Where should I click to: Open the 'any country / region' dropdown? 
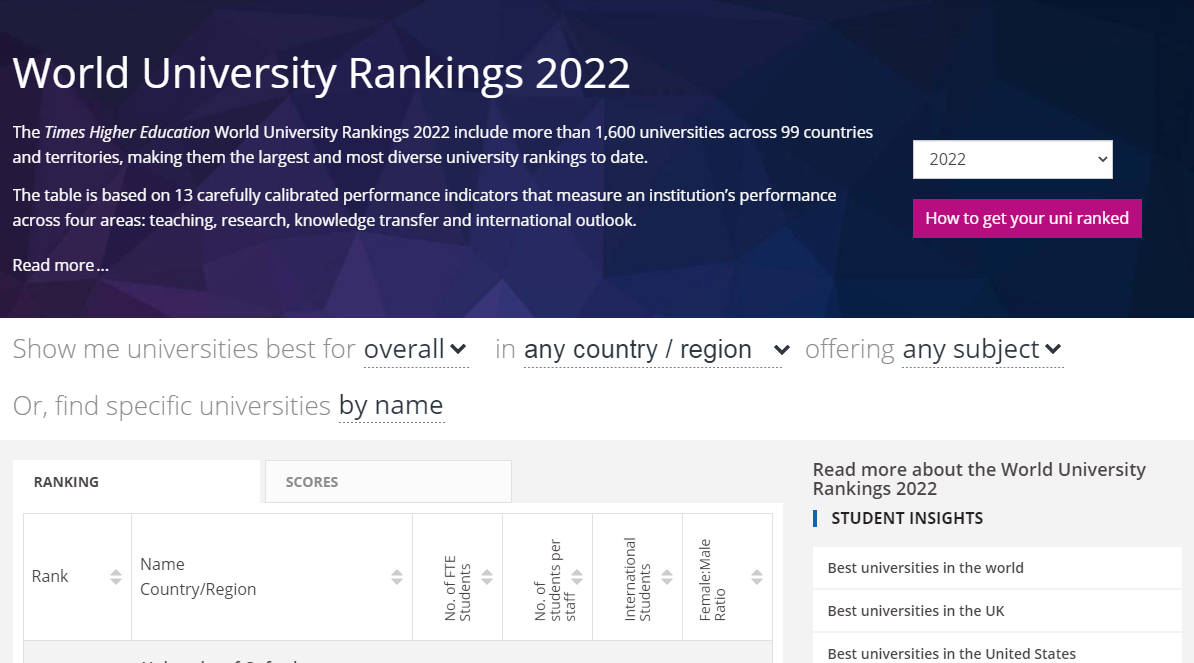point(657,349)
